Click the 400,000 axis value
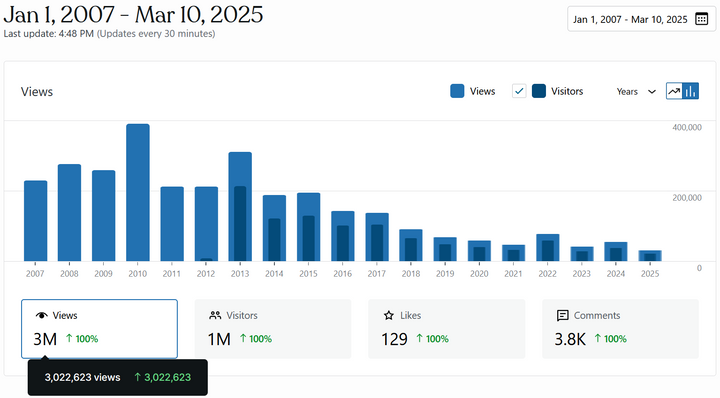This screenshot has height=398, width=720. [687, 127]
